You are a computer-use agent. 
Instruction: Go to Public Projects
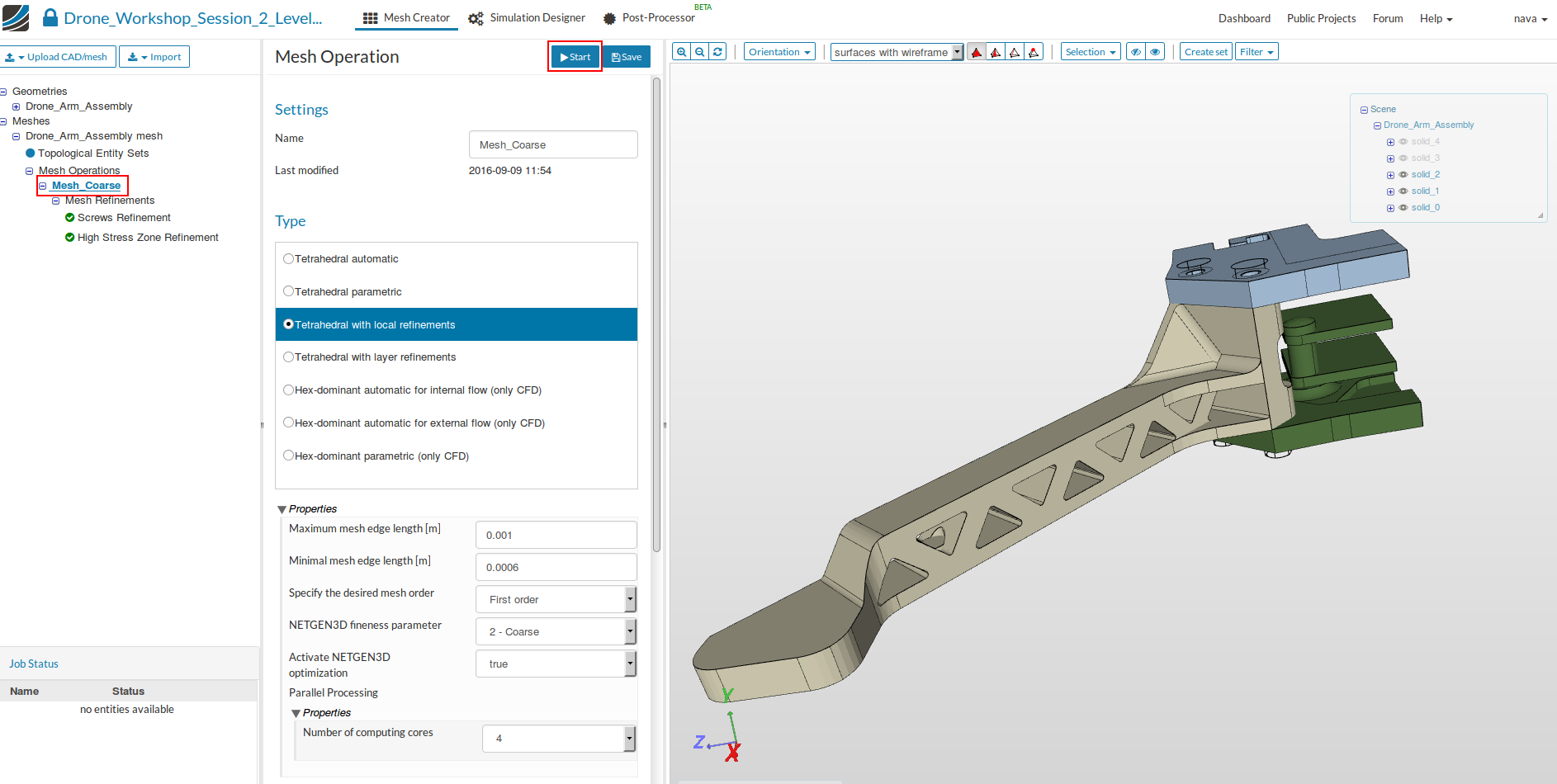tap(1321, 18)
